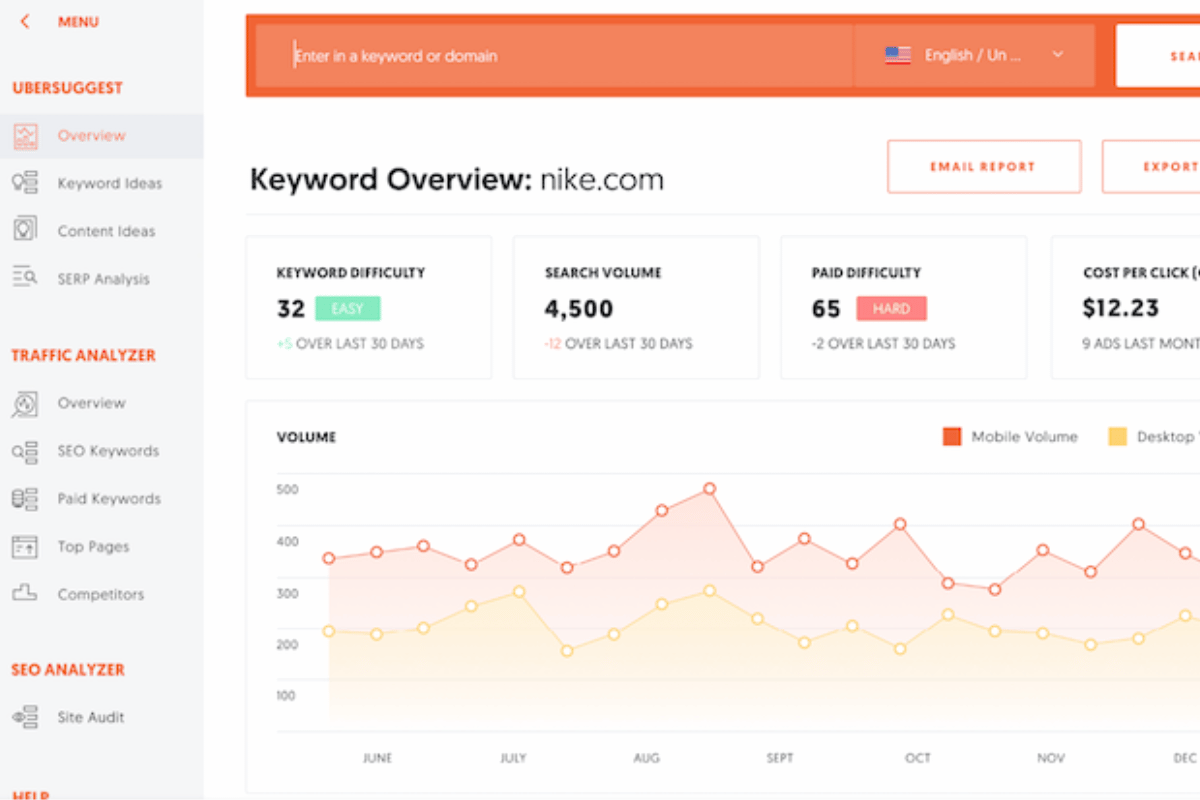1200x800 pixels.
Task: Go to Top Pages
Action: 93,547
